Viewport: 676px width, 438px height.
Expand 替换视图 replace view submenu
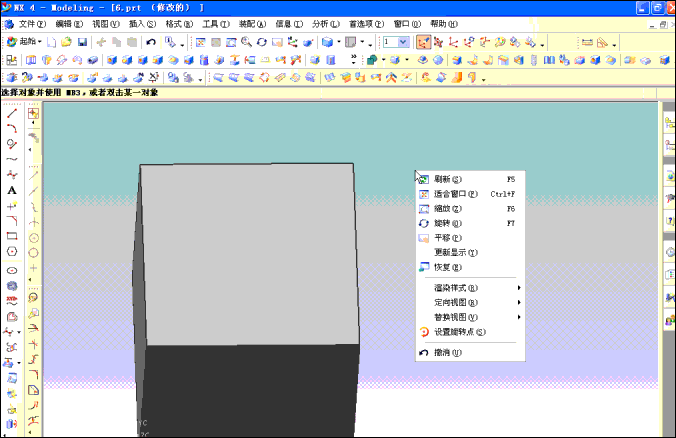tap(470, 317)
